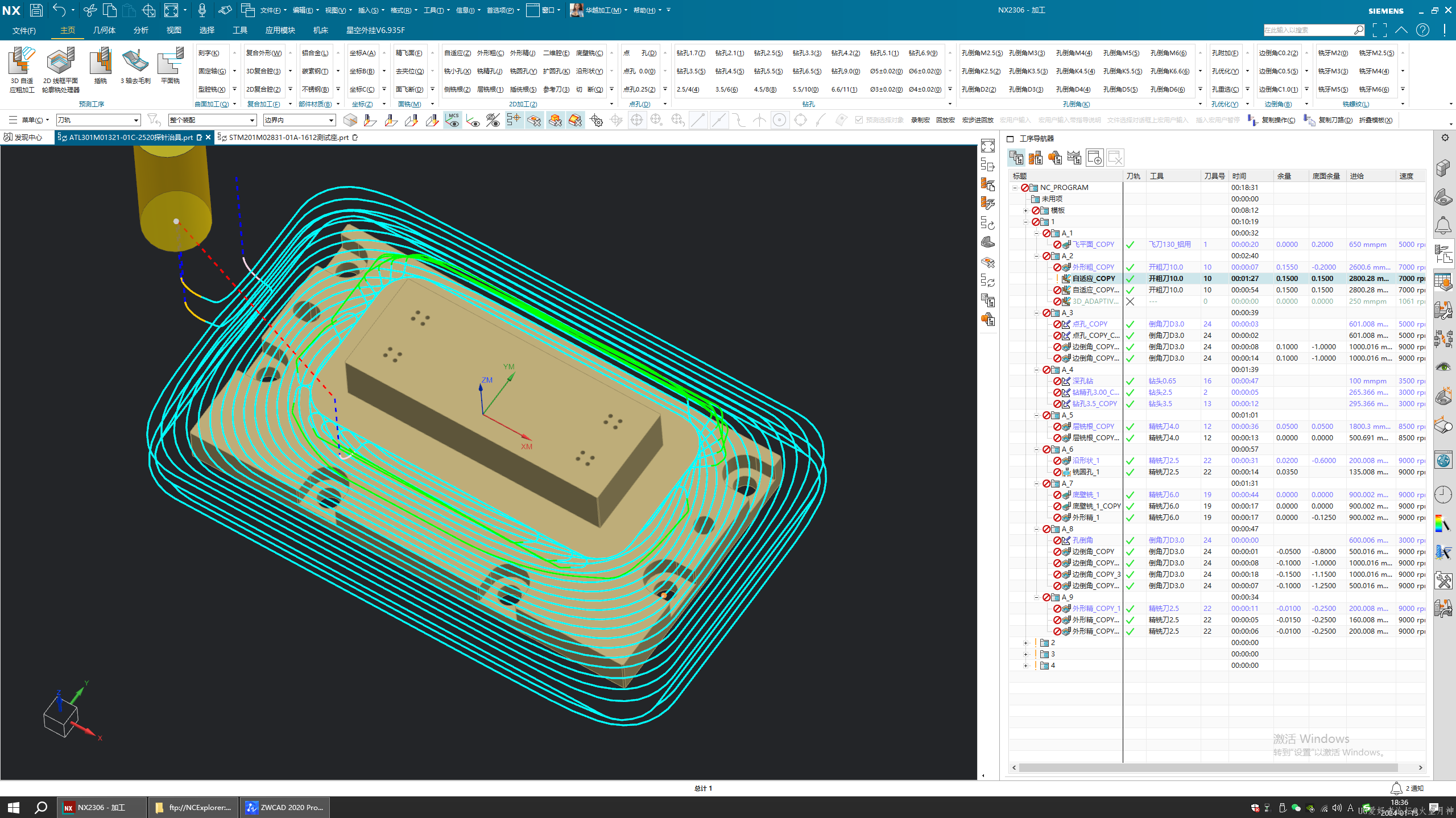Open 2D wireframe planar profile milling processor
Screen dimensions: 1456x818
[60, 69]
